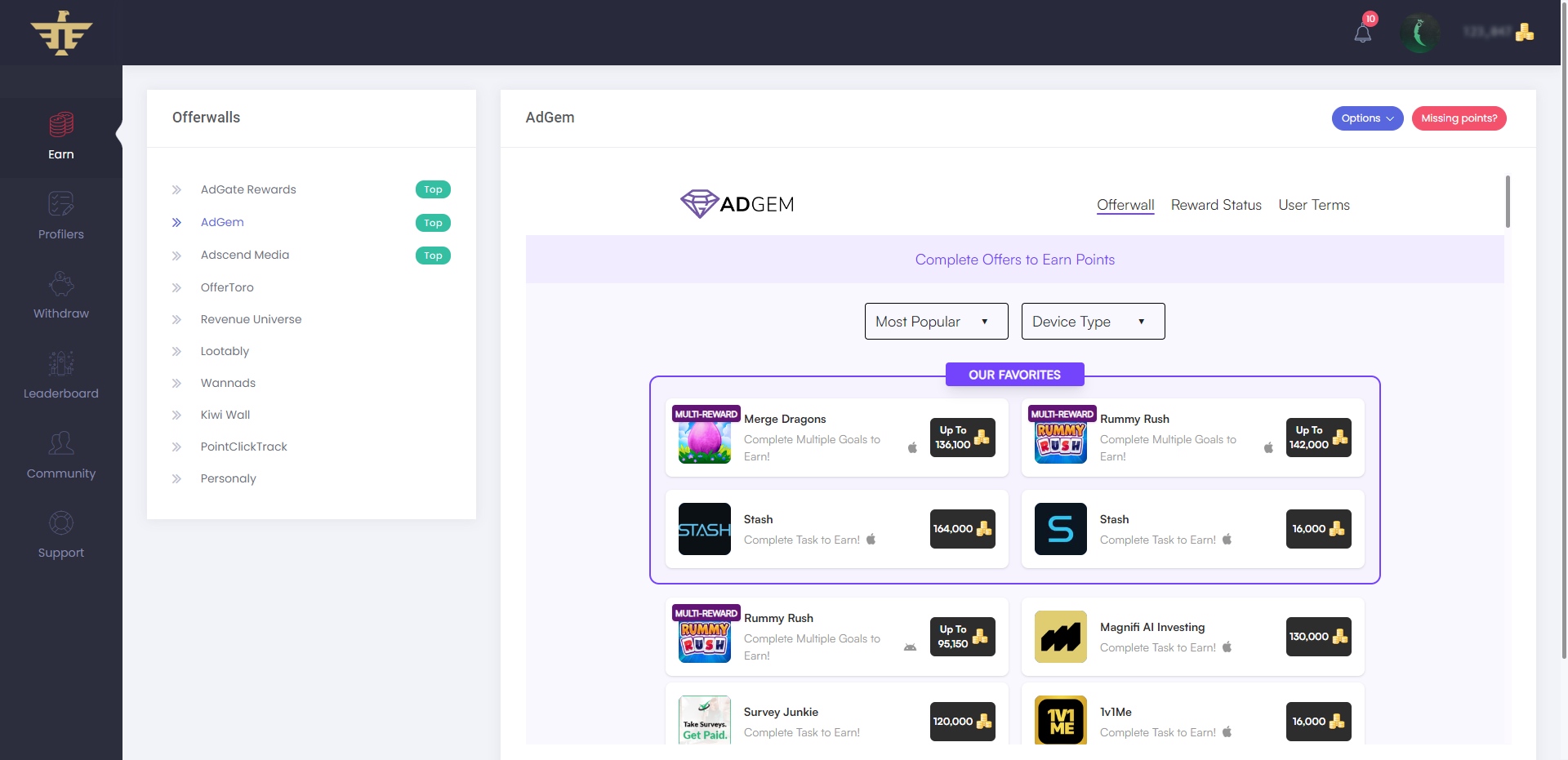
Task: Open the Options dropdown button
Action: click(x=1367, y=118)
